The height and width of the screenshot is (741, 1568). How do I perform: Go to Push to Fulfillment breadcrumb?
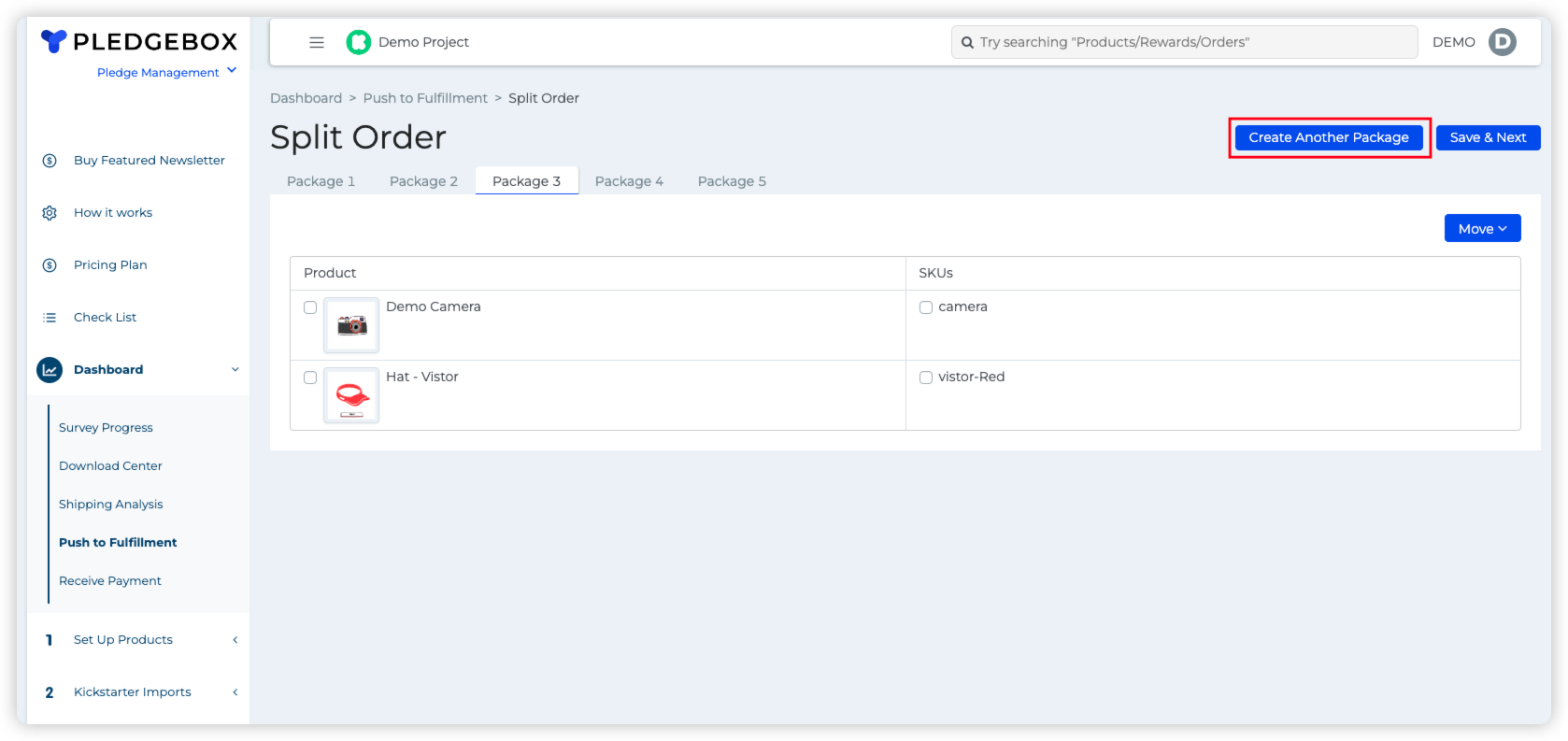[x=425, y=98]
